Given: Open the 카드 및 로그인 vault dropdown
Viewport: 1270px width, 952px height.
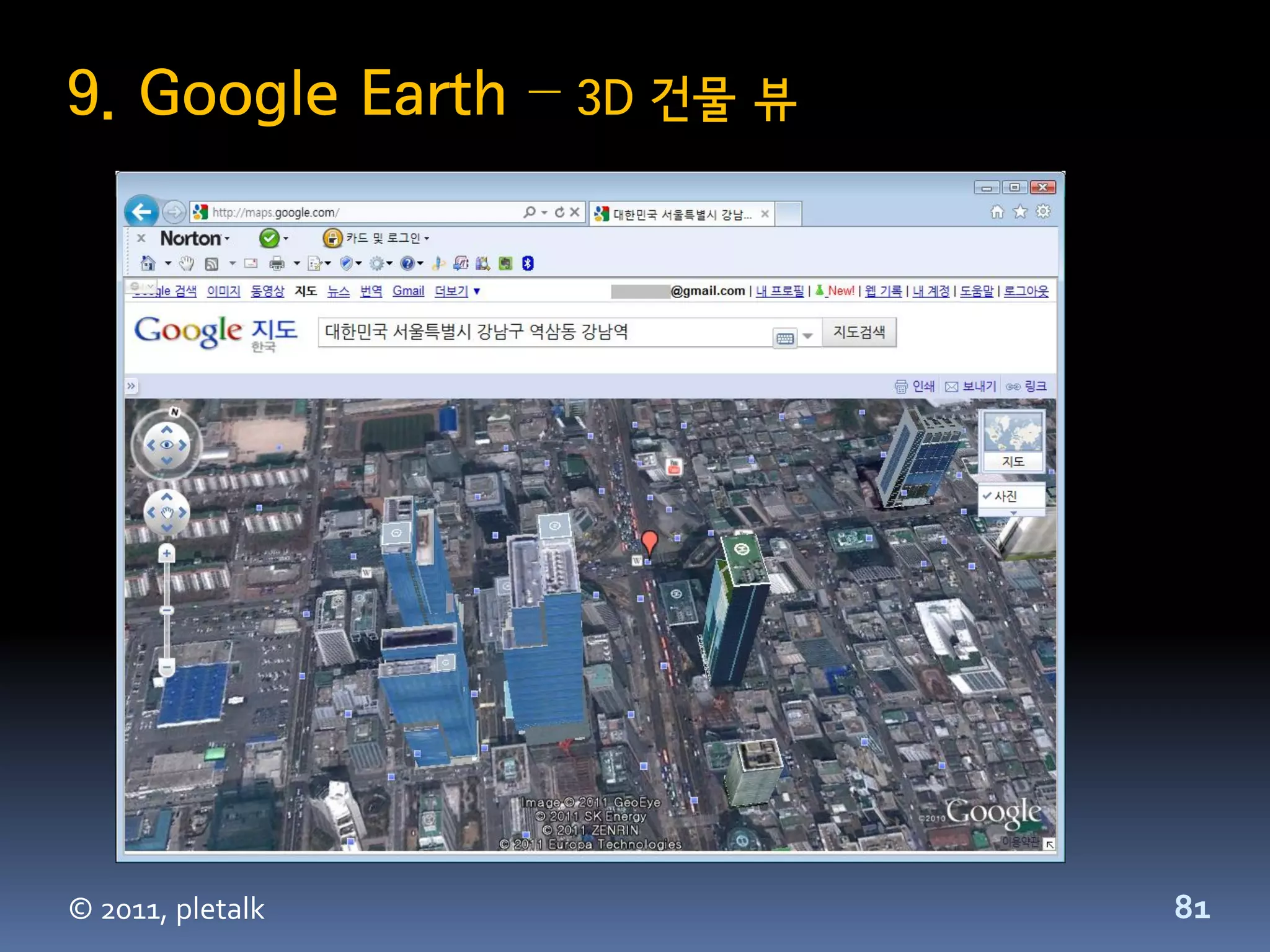Looking at the screenshot, I should click(x=376, y=238).
